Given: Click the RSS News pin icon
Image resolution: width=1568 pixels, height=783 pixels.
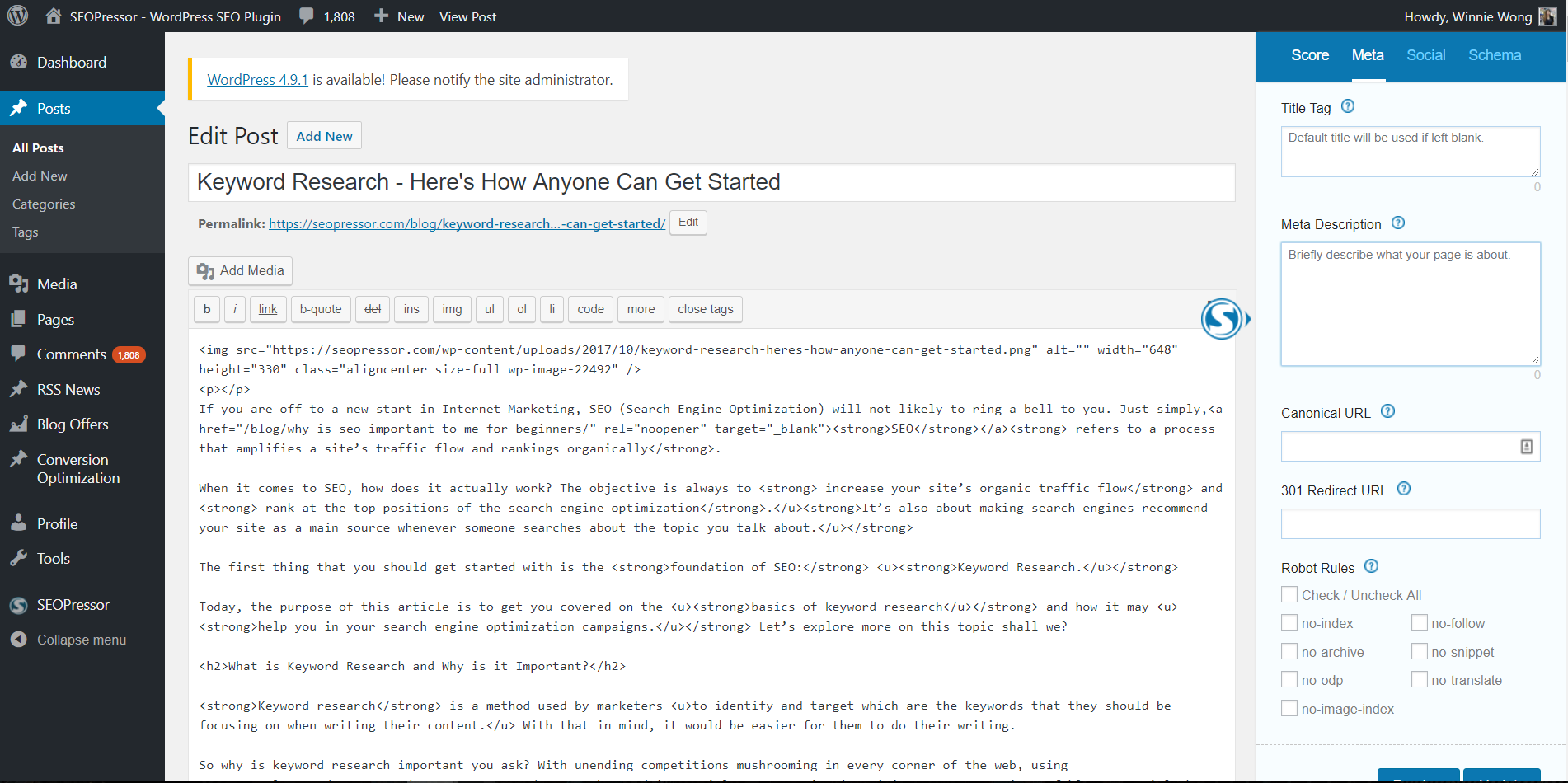Looking at the screenshot, I should coord(19,389).
